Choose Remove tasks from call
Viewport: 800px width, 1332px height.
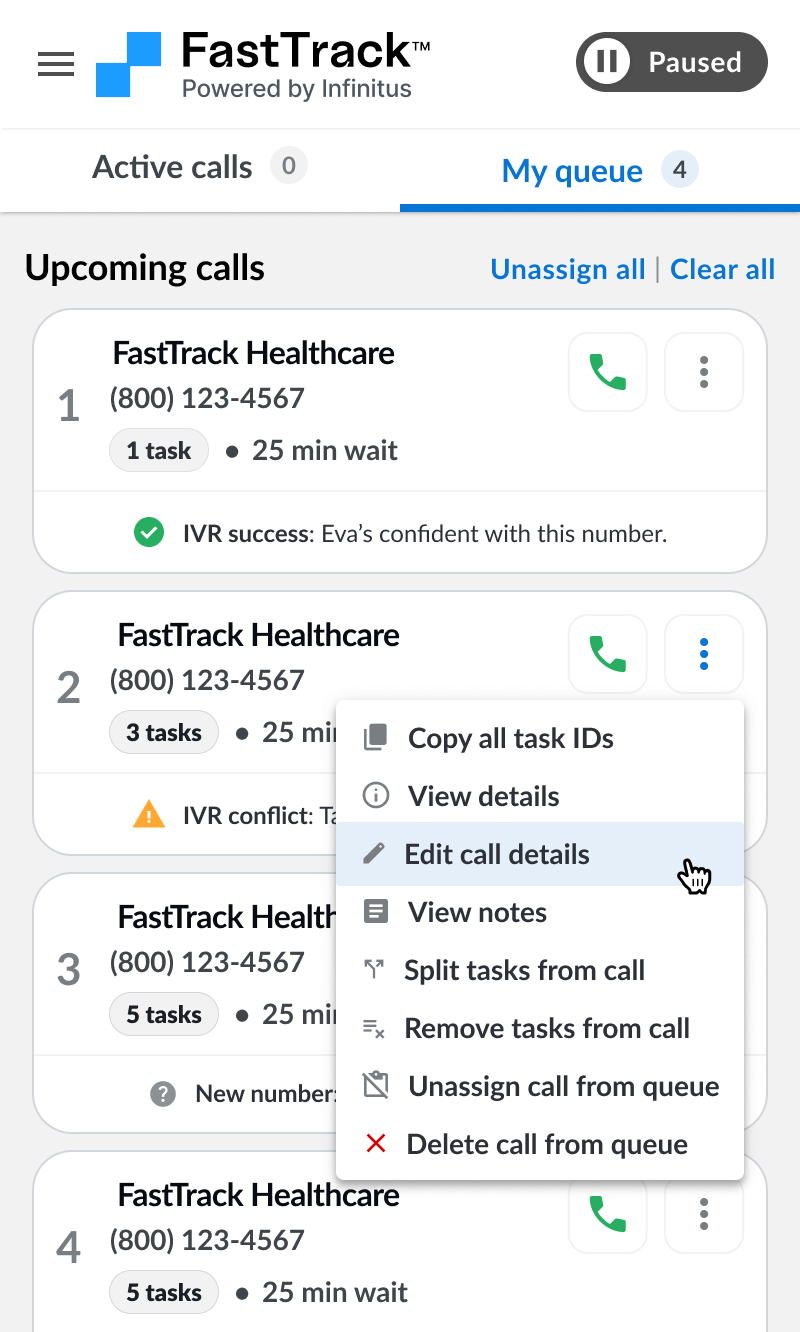coord(540,1029)
